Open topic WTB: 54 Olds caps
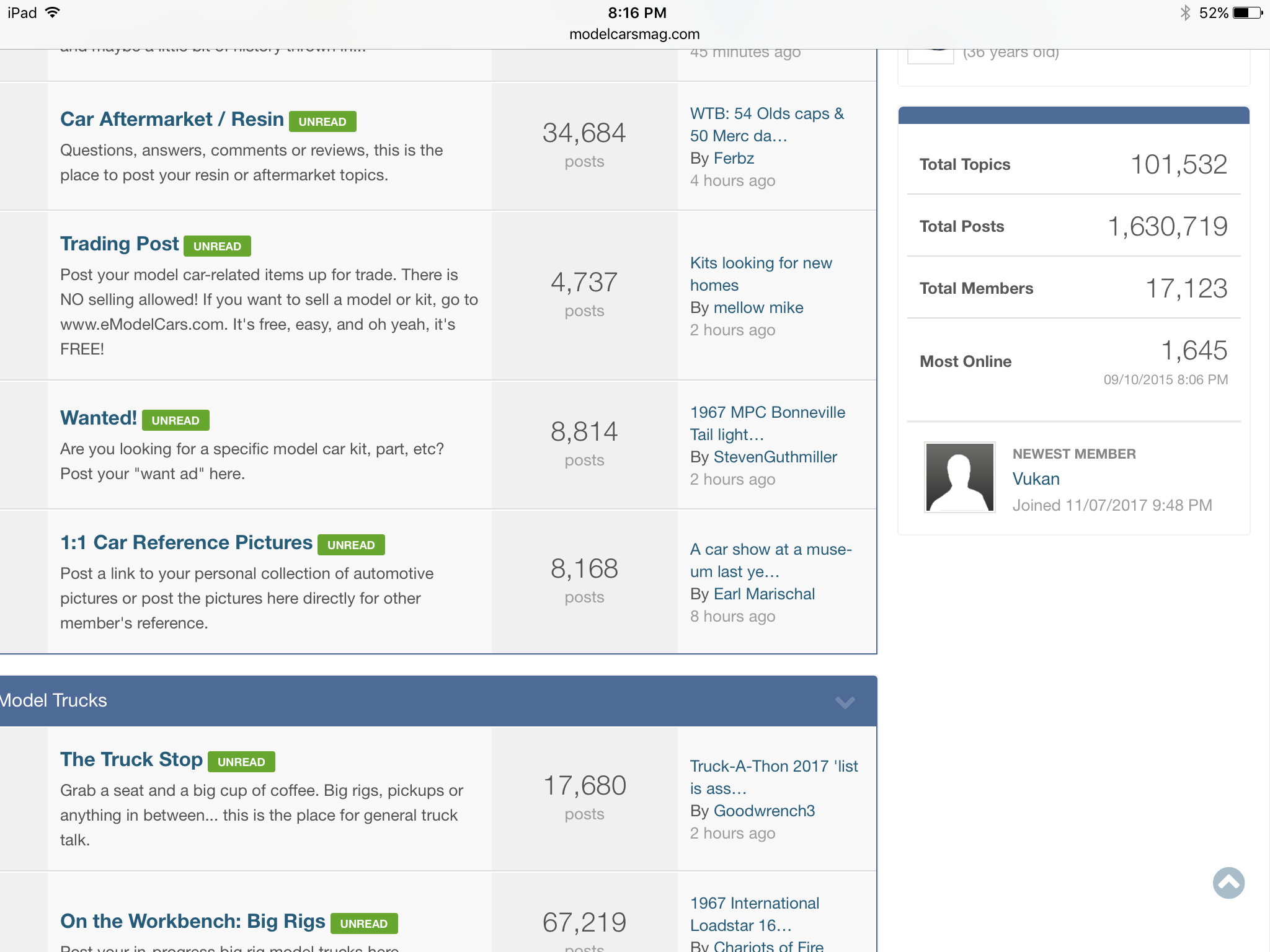This screenshot has height=952, width=1270. (766, 125)
